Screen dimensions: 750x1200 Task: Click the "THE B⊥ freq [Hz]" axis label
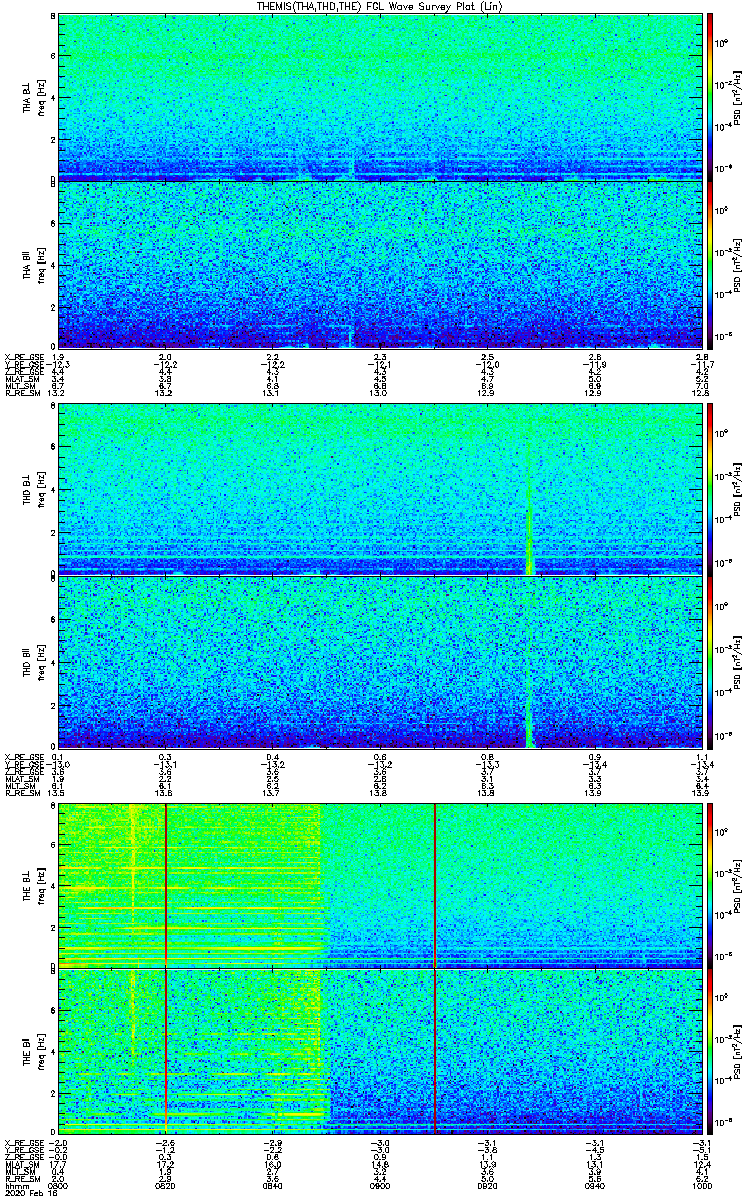point(34,884)
